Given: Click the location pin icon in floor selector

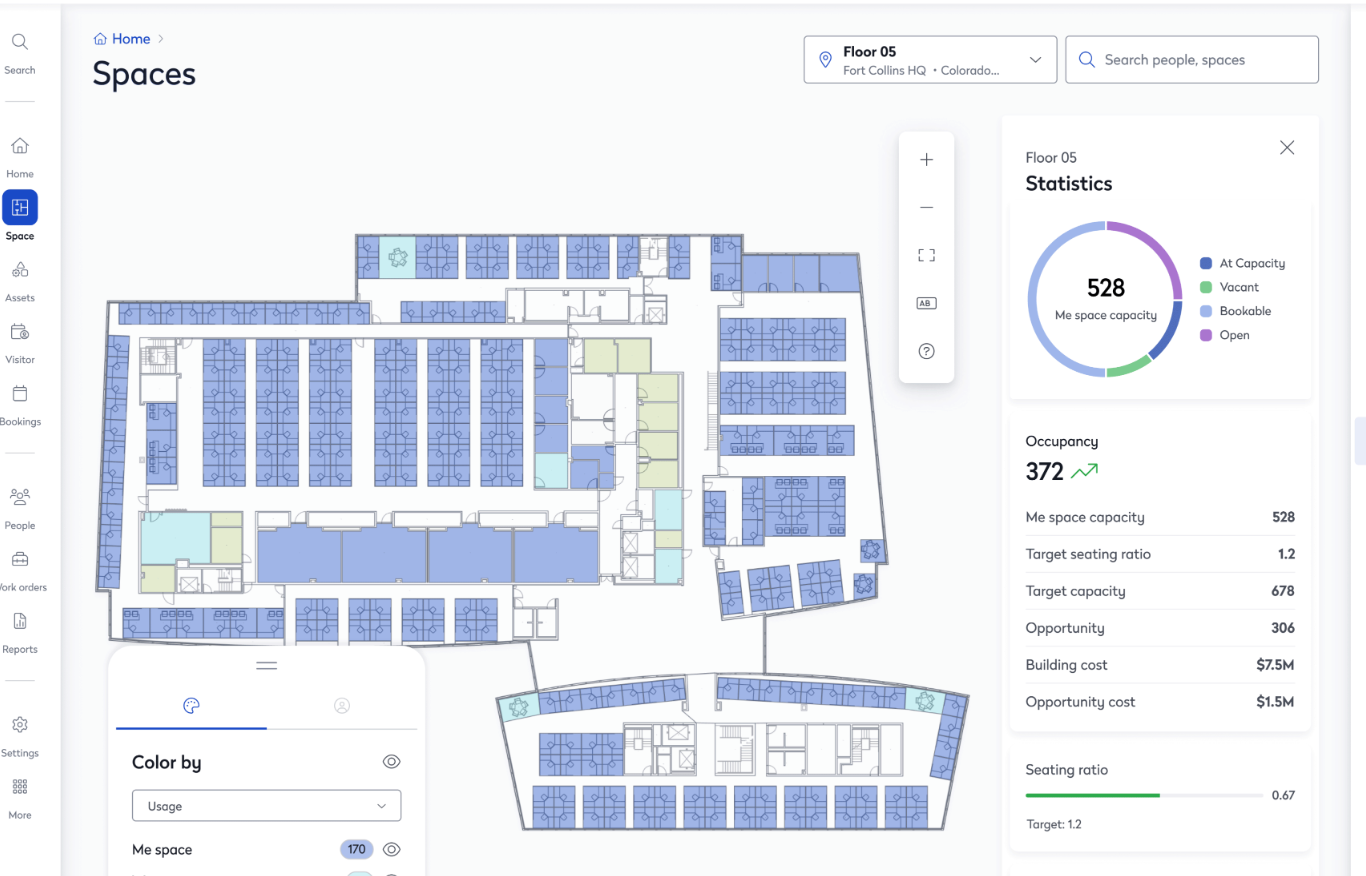Looking at the screenshot, I should pyautogui.click(x=825, y=60).
